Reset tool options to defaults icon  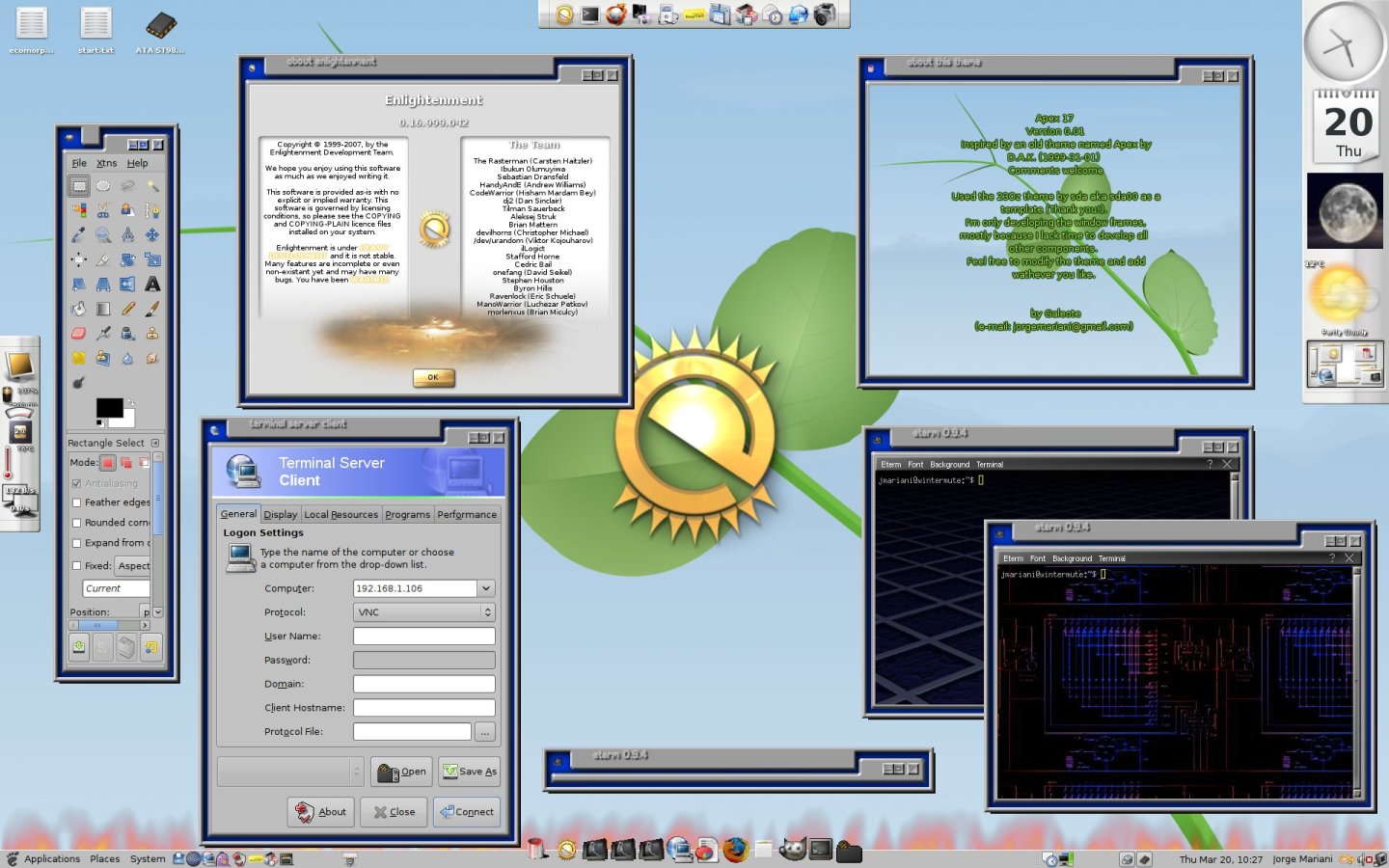click(x=151, y=647)
